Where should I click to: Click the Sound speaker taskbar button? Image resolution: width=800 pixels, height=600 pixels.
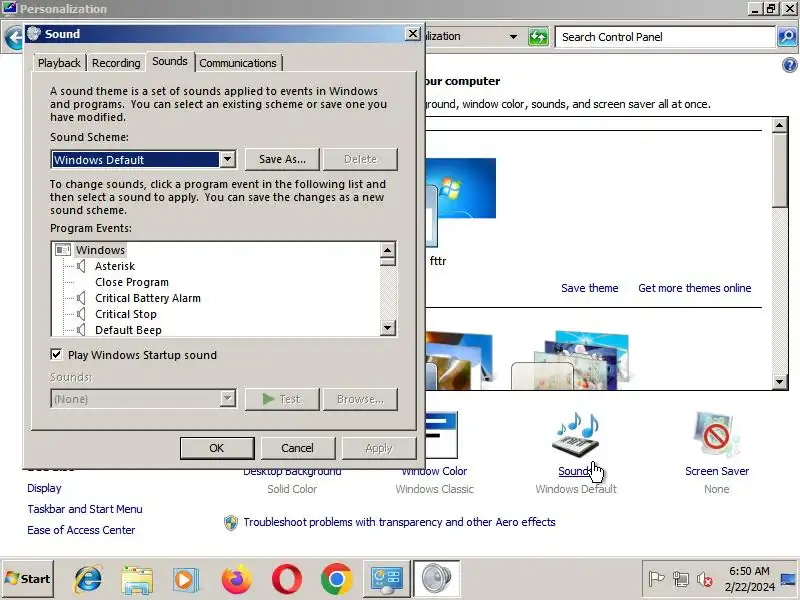(x=437, y=579)
